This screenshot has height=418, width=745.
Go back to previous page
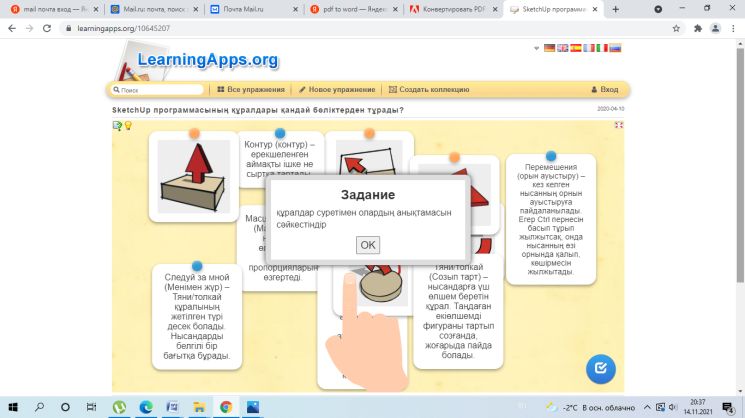pos(12,28)
